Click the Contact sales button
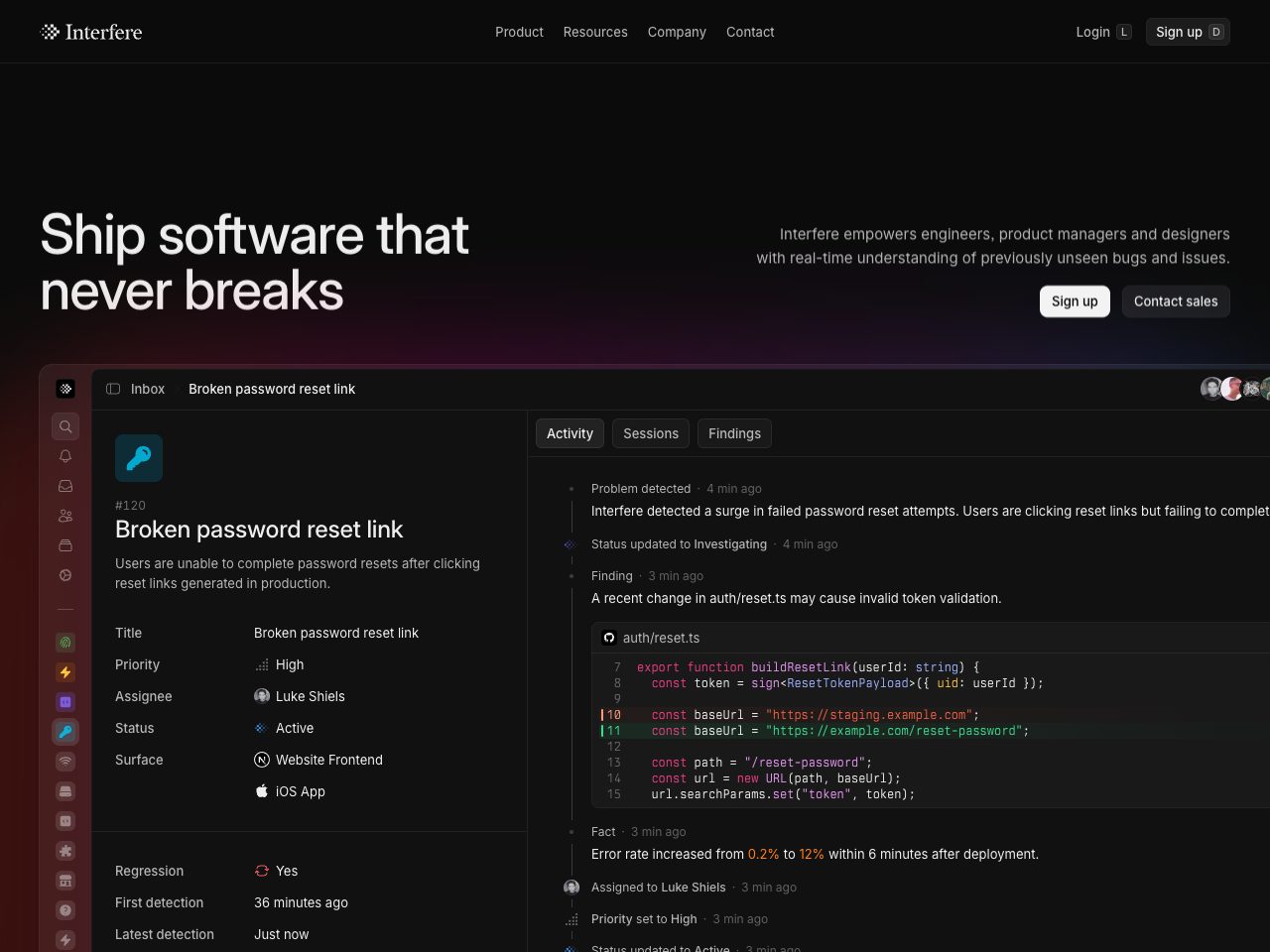 click(x=1176, y=301)
